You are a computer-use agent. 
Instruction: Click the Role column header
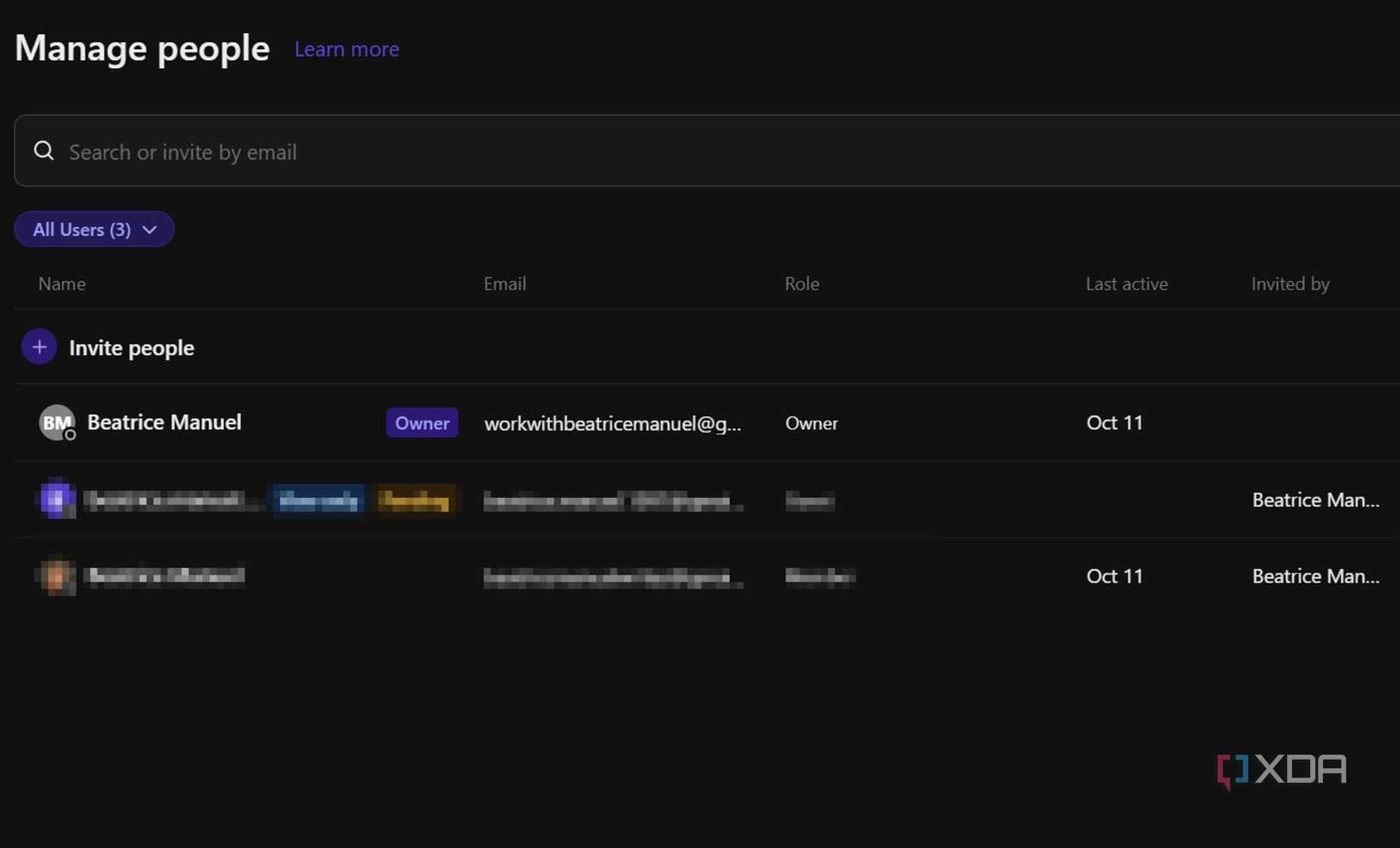(x=802, y=284)
